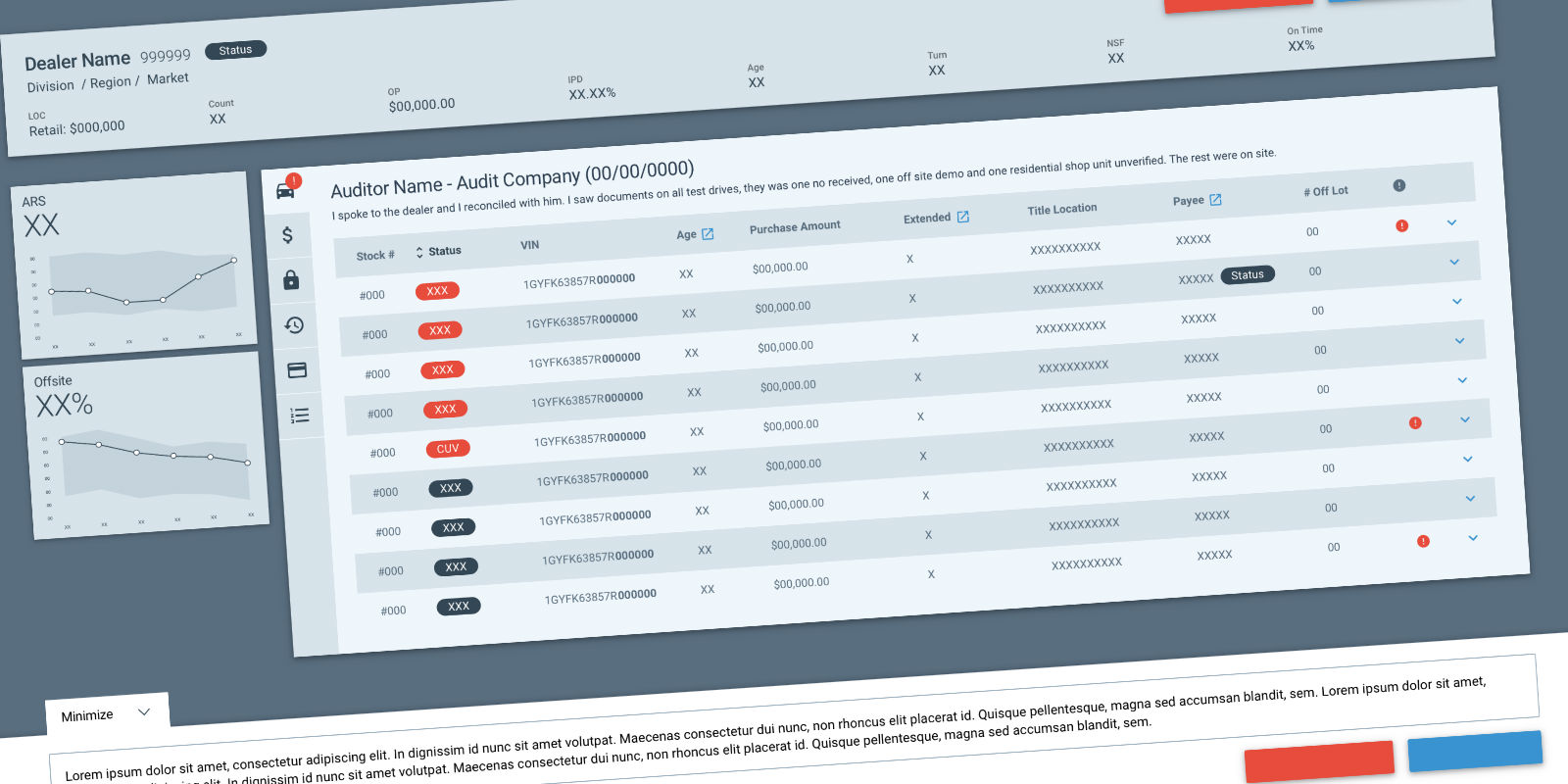Open the history clock sidebar icon
Image resolution: width=1568 pixels, height=784 pixels.
(x=294, y=325)
